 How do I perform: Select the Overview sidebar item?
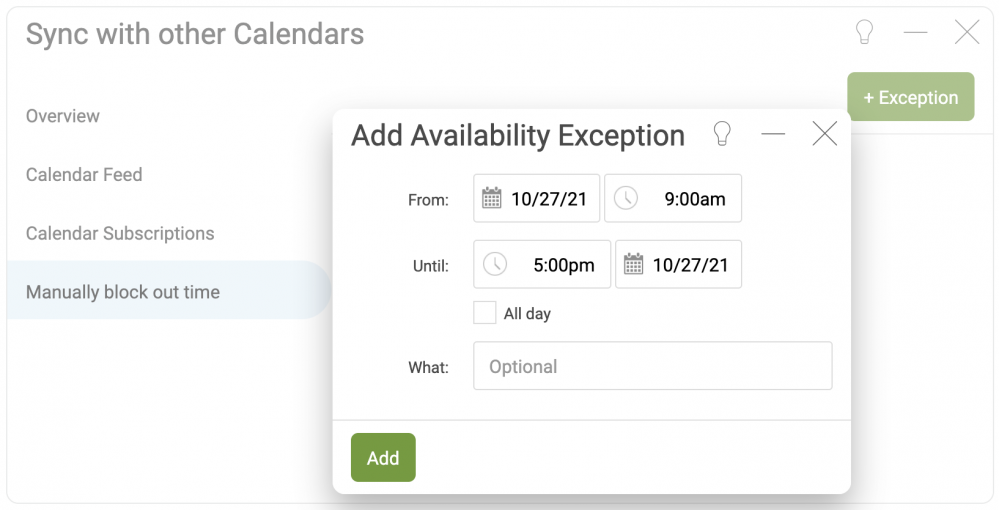pyautogui.click(x=62, y=116)
